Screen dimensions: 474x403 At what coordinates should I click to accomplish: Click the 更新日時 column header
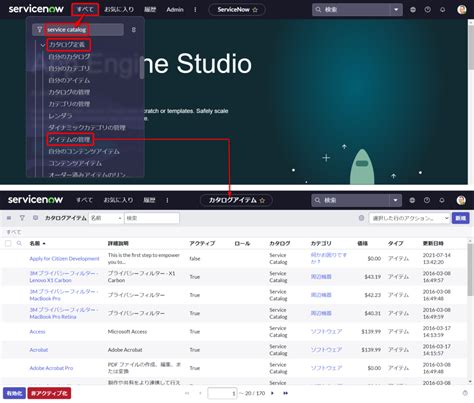coord(433,243)
